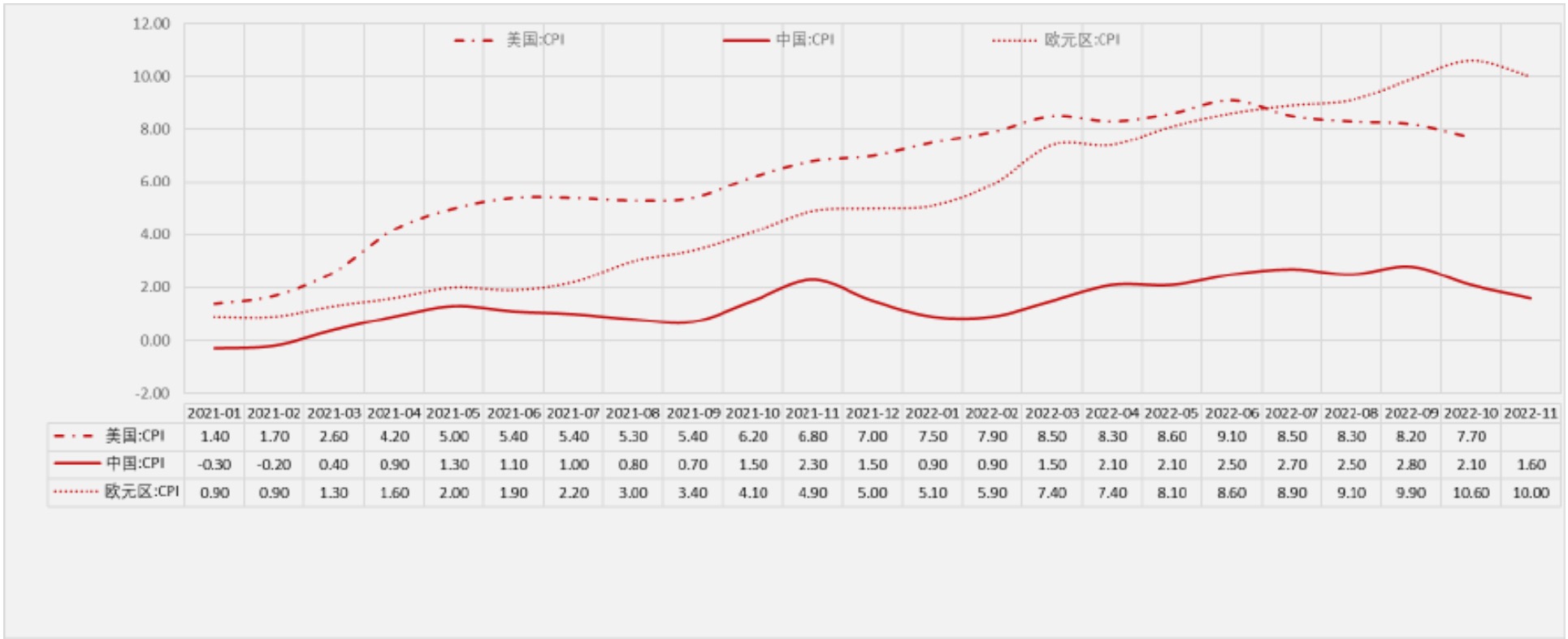This screenshot has width=1568, height=639.
Task: Select the 2021-11 column header
Action: click(x=812, y=413)
